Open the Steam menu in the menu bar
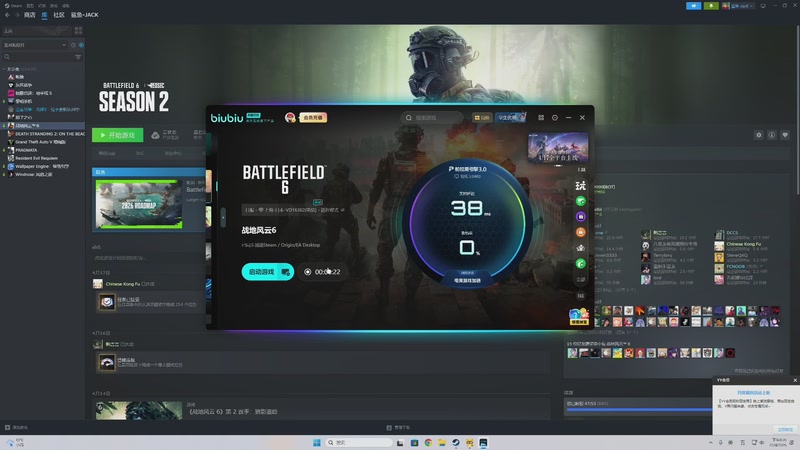 point(13,6)
